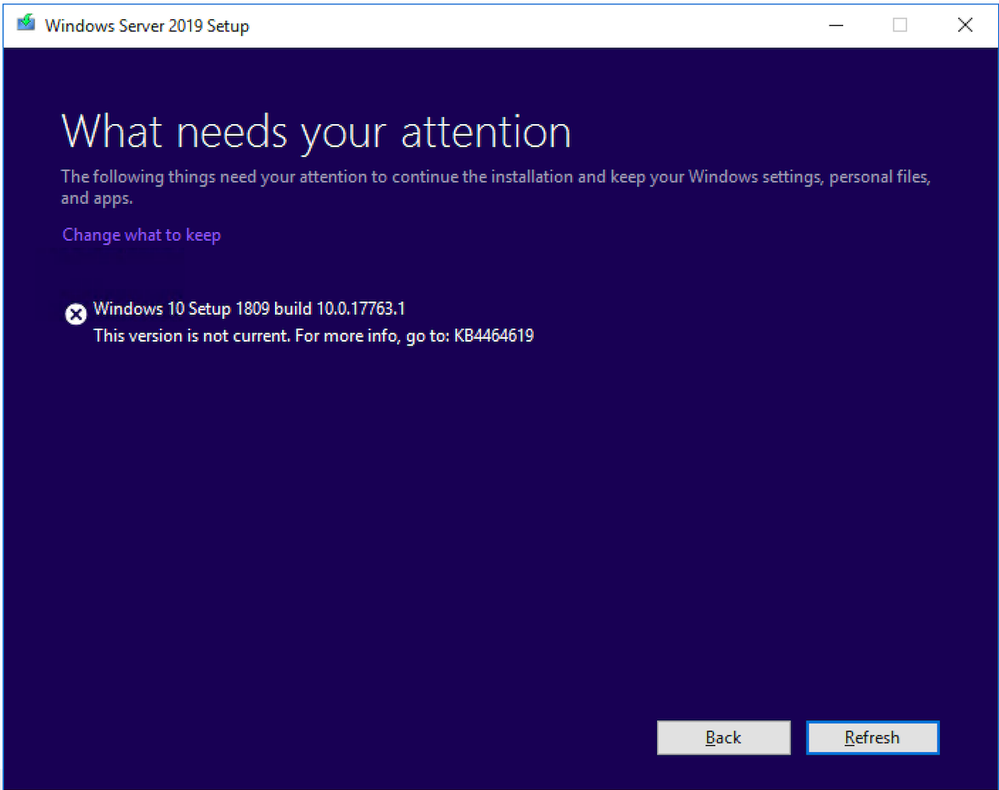Open the Change what to keep link

(x=141, y=235)
